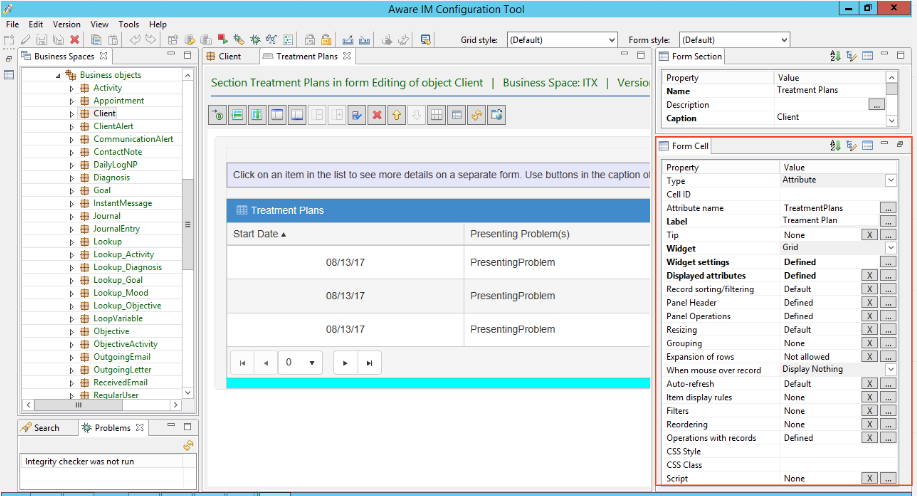The height and width of the screenshot is (496, 917).
Task: Open the Type dropdown showing Attribute
Action: [890, 180]
